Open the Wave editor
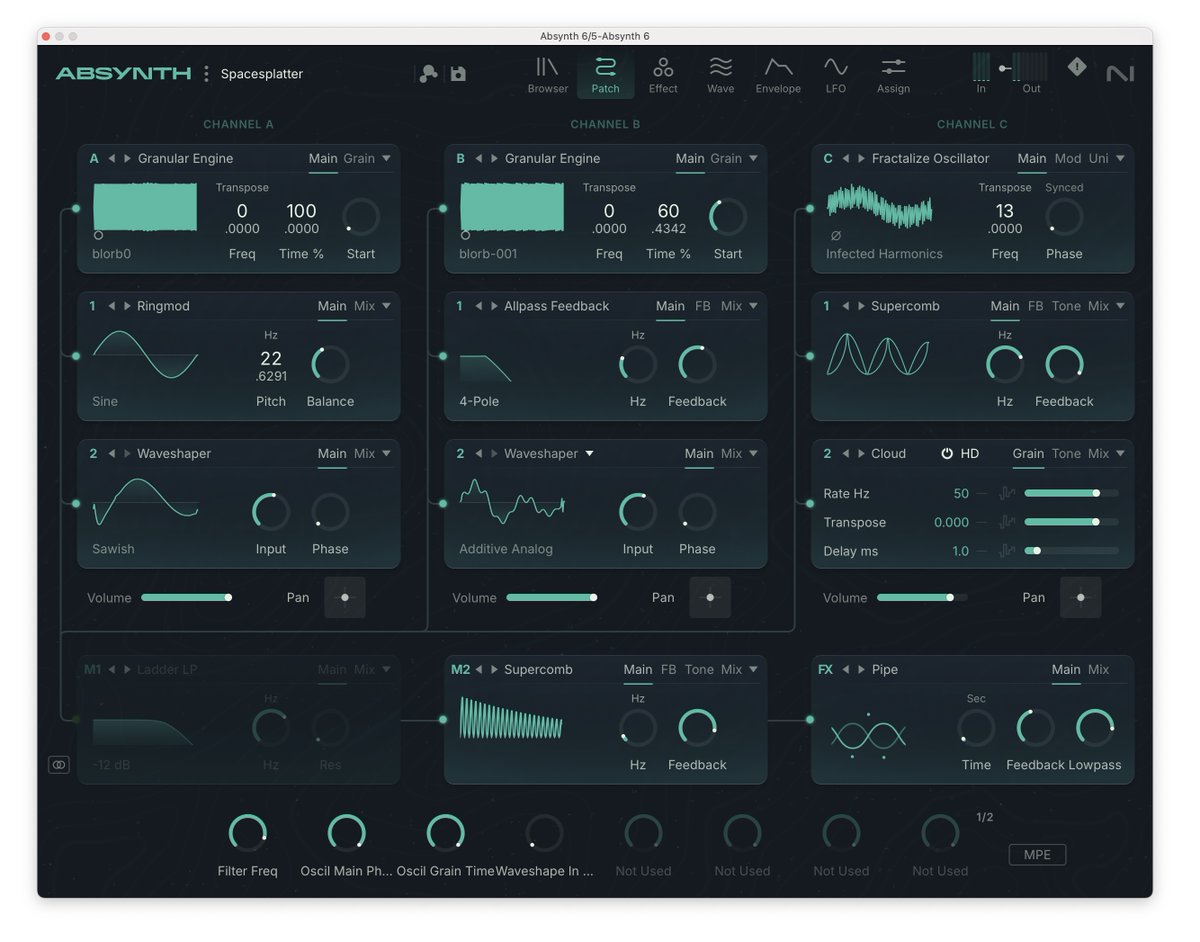 [720, 73]
